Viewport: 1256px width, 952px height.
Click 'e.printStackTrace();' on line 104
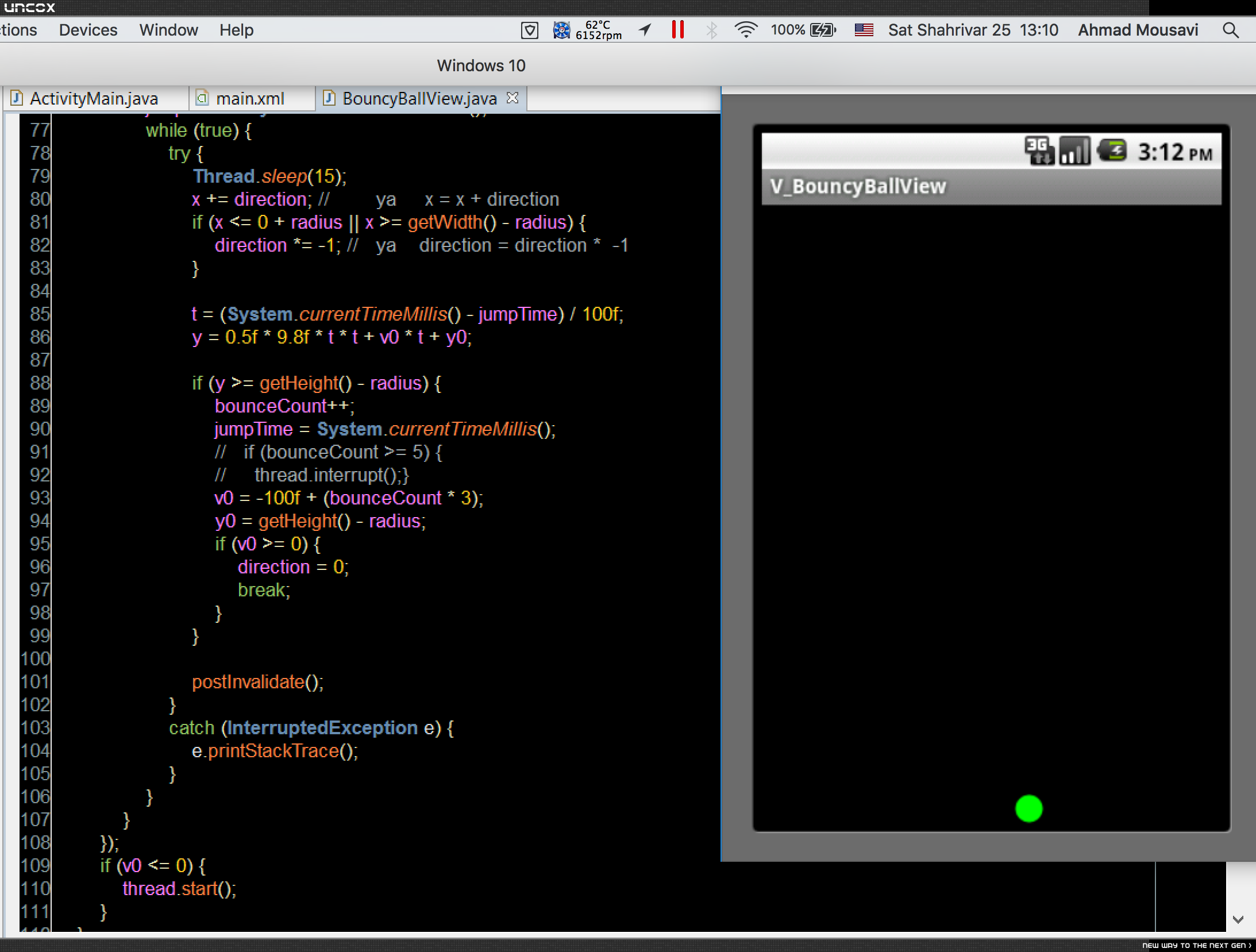[275, 751]
